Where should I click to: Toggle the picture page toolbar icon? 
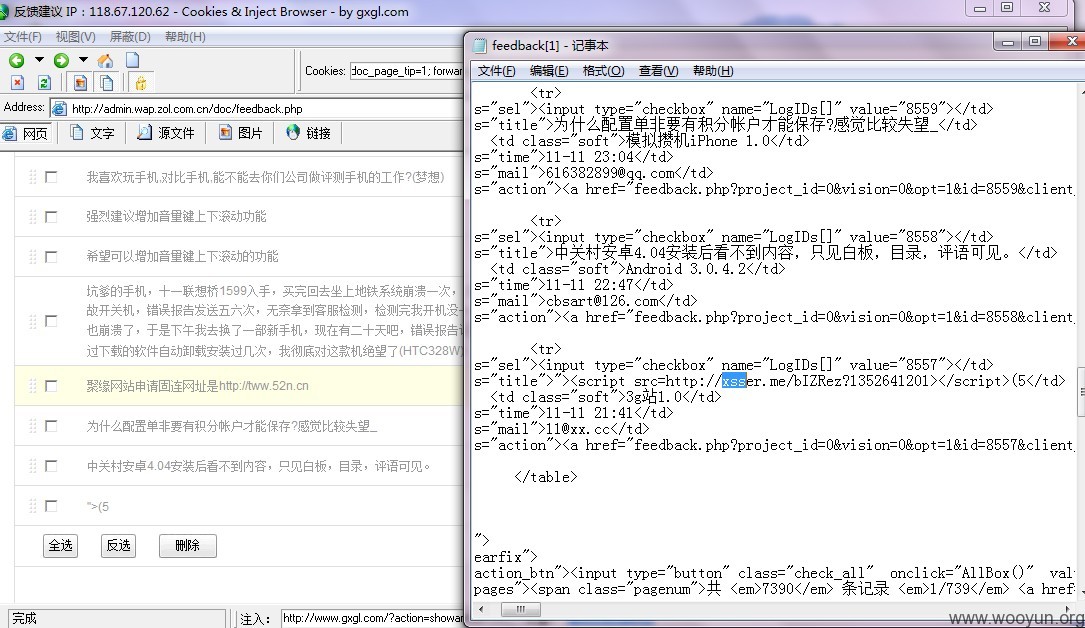pyautogui.click(x=80, y=83)
